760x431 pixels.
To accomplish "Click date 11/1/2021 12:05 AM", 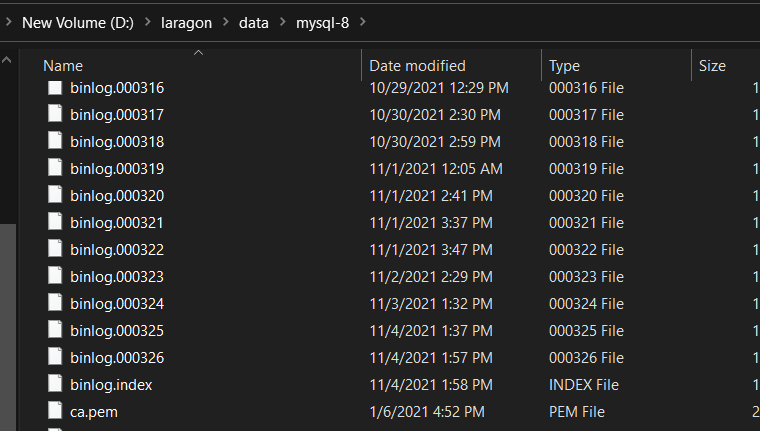I will (436, 169).
